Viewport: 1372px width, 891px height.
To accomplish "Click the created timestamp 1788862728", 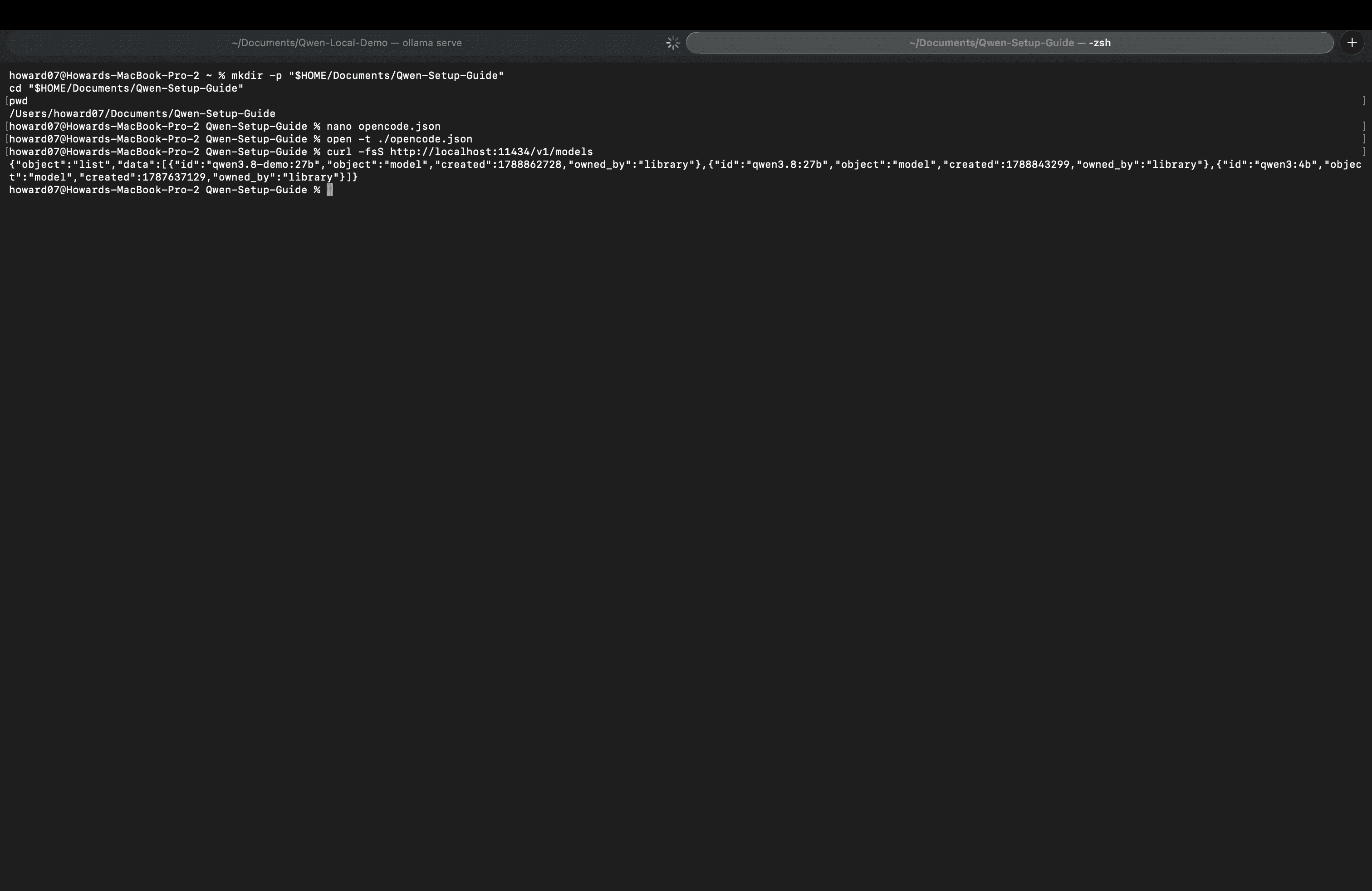I will pyautogui.click(x=530, y=164).
